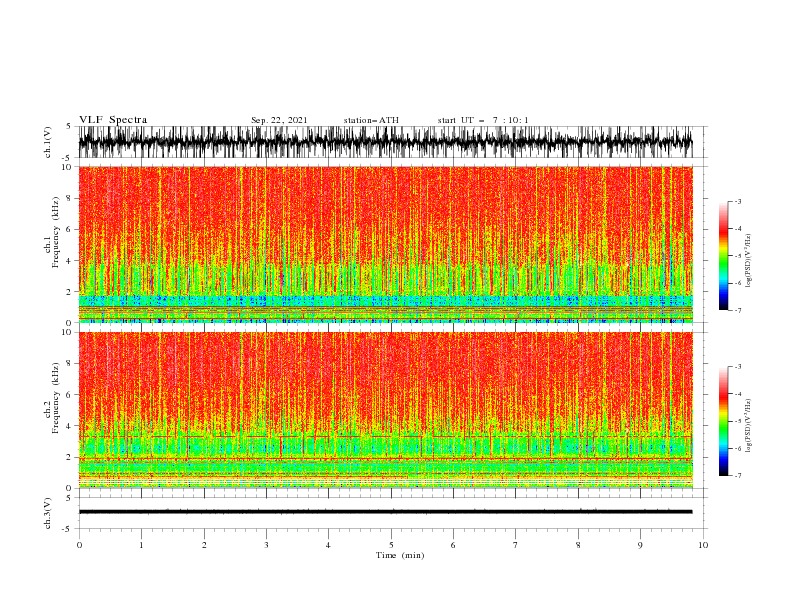Click the time axis tick label '3'
The image size is (792, 612).
[x=266, y=545]
